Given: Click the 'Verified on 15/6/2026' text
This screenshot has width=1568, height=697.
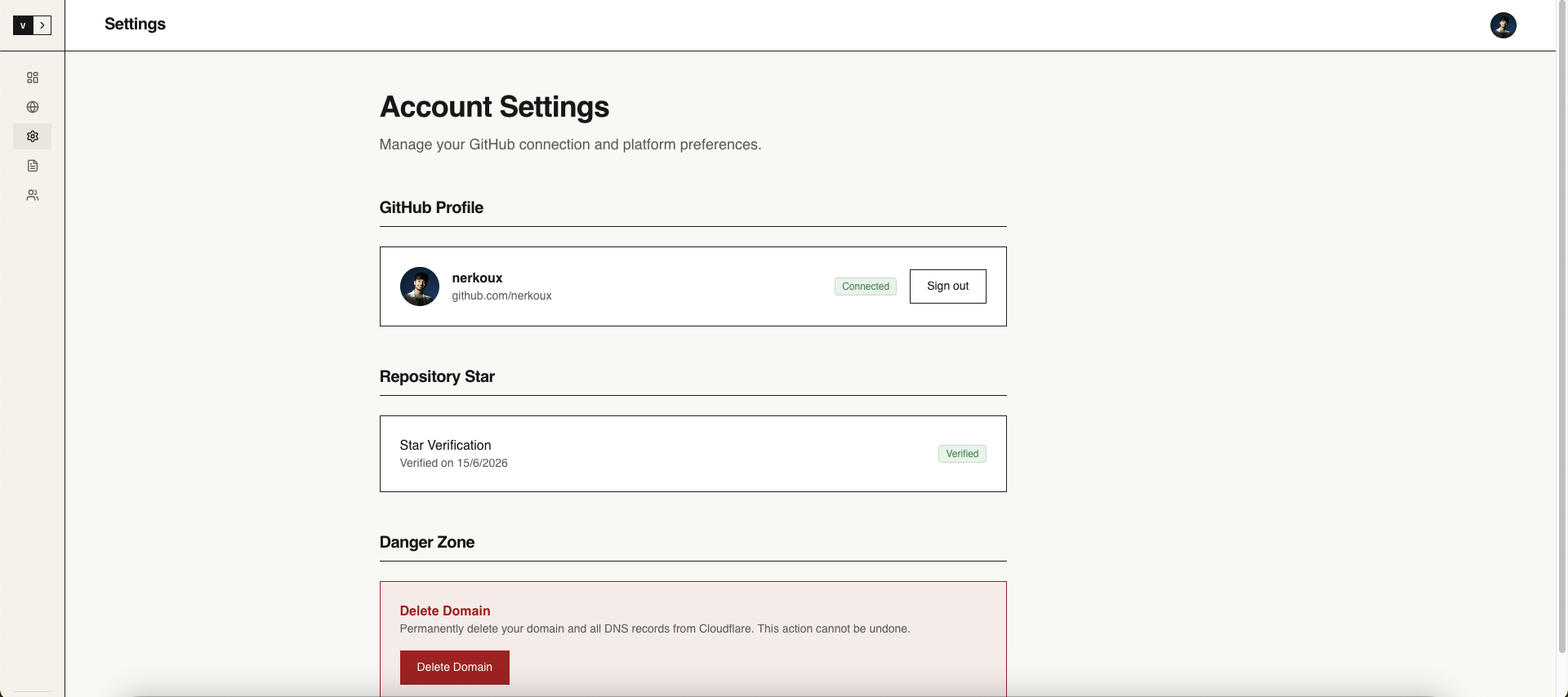Looking at the screenshot, I should click(454, 463).
